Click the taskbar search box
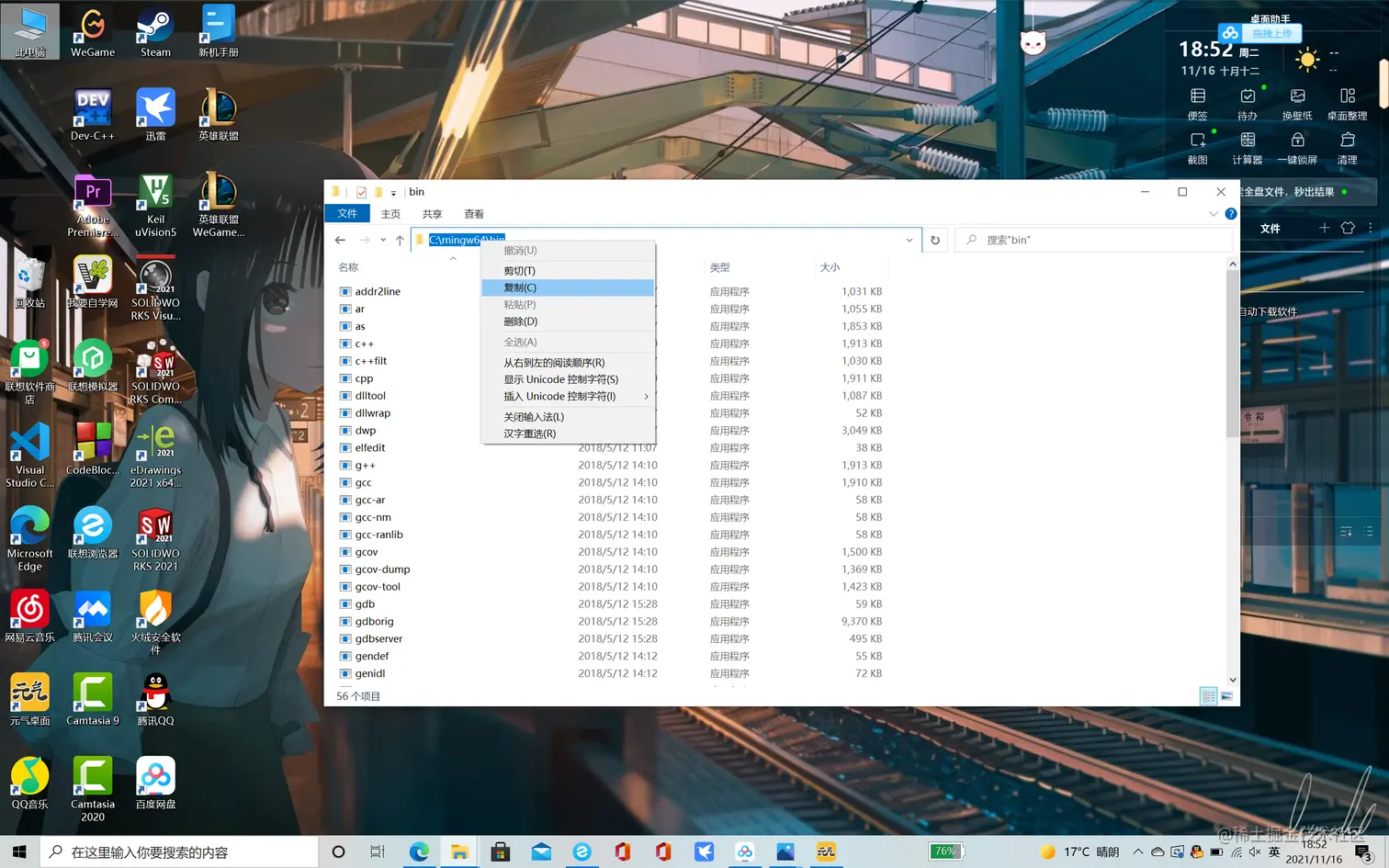The width and height of the screenshot is (1389, 868). tap(179, 851)
